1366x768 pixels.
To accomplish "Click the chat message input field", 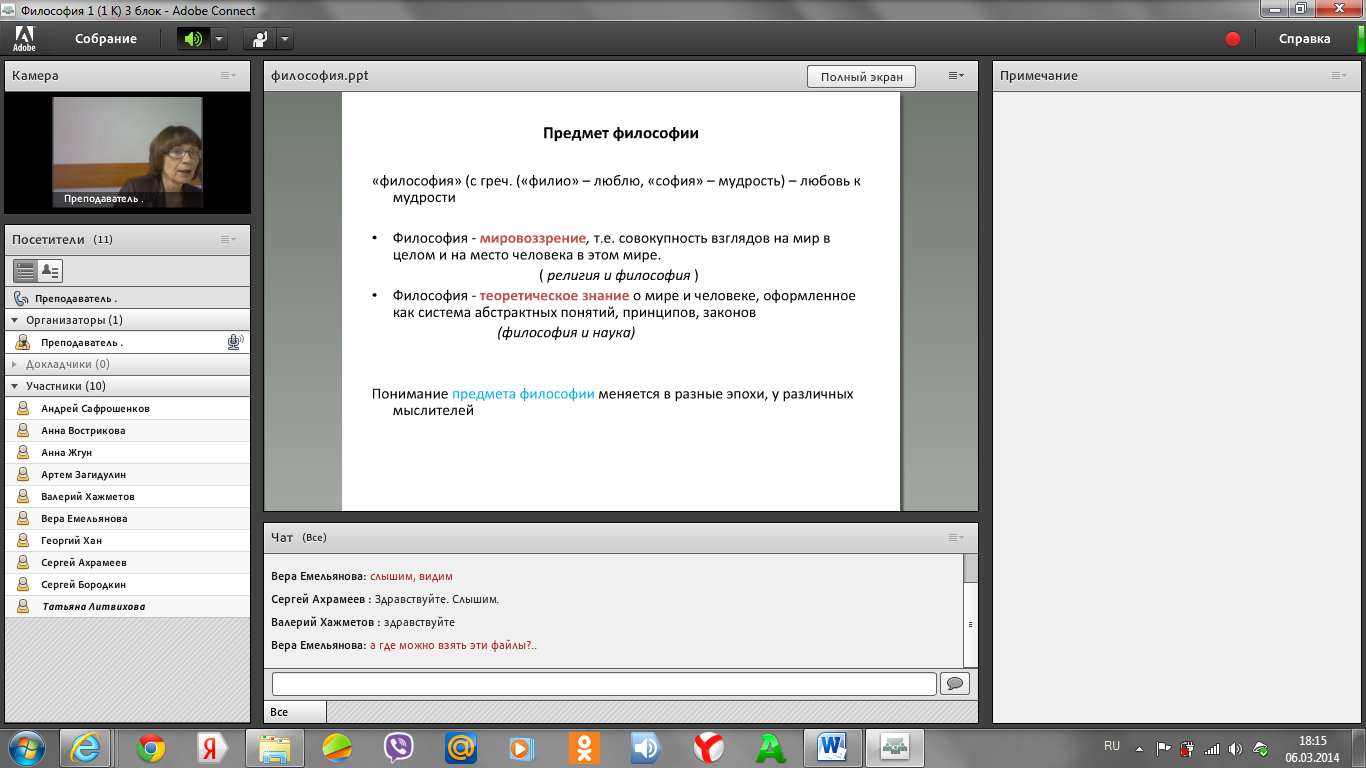I will 604,684.
